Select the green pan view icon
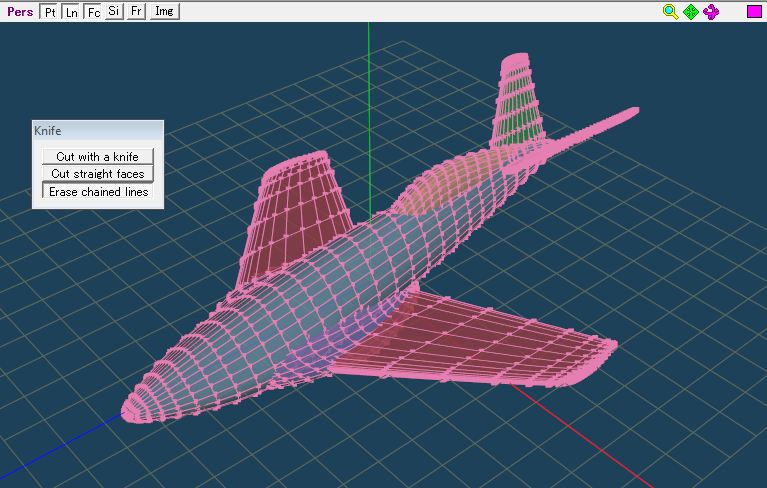 (691, 12)
